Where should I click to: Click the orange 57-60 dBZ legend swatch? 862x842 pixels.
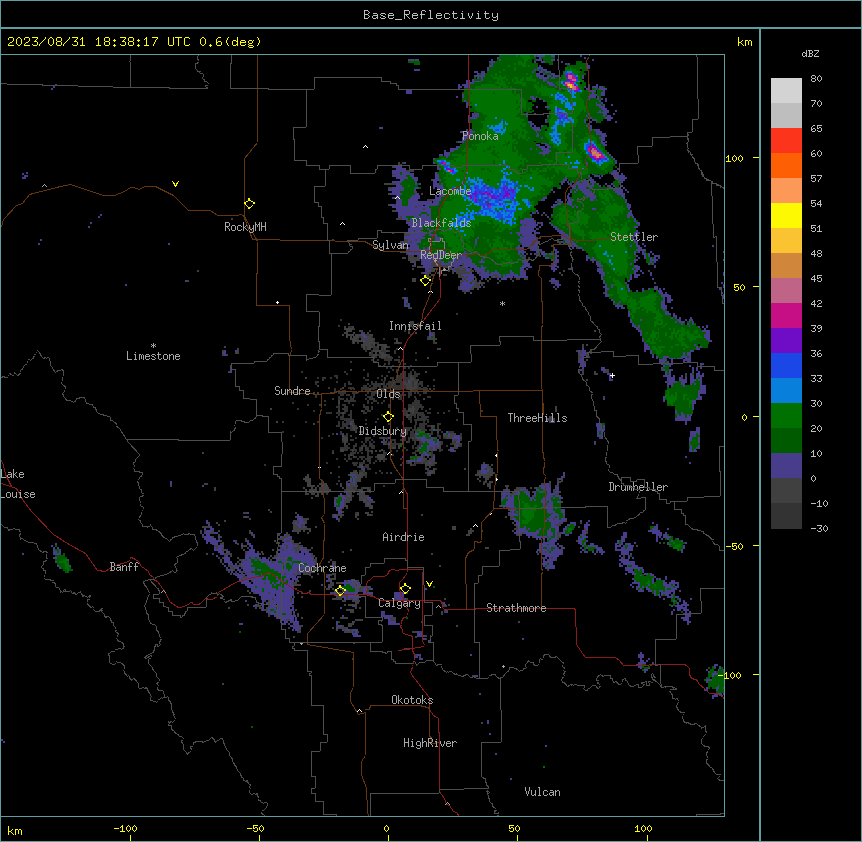(x=786, y=165)
